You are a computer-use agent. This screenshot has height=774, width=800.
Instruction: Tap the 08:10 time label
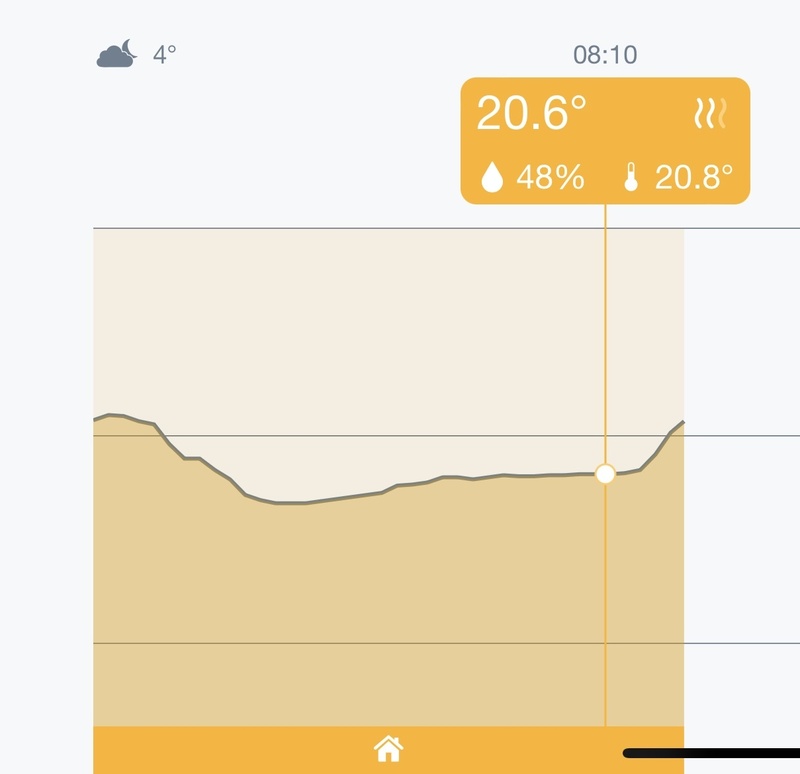tap(605, 55)
